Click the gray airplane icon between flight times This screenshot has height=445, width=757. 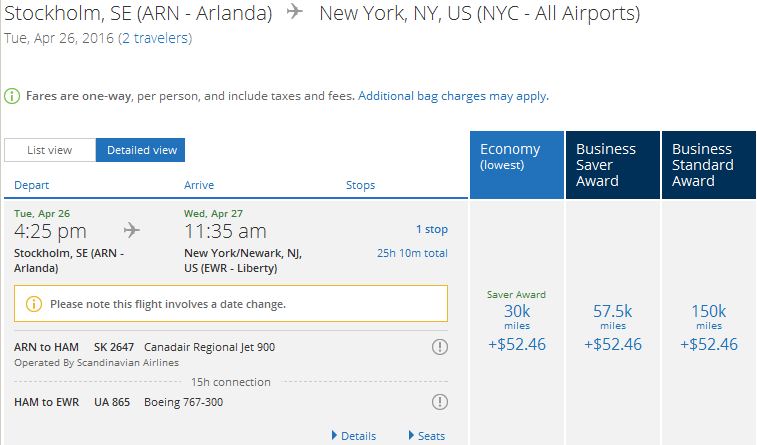(x=131, y=231)
